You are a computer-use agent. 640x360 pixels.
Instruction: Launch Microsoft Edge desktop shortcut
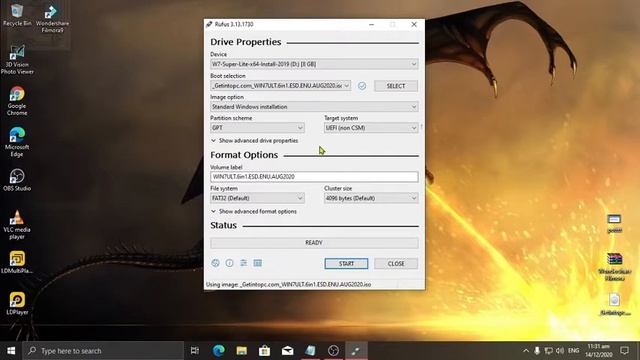[17, 142]
